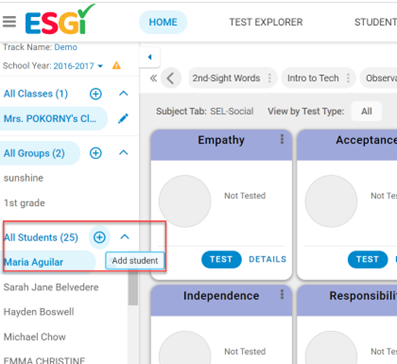Click the add class plus icon

[96, 94]
